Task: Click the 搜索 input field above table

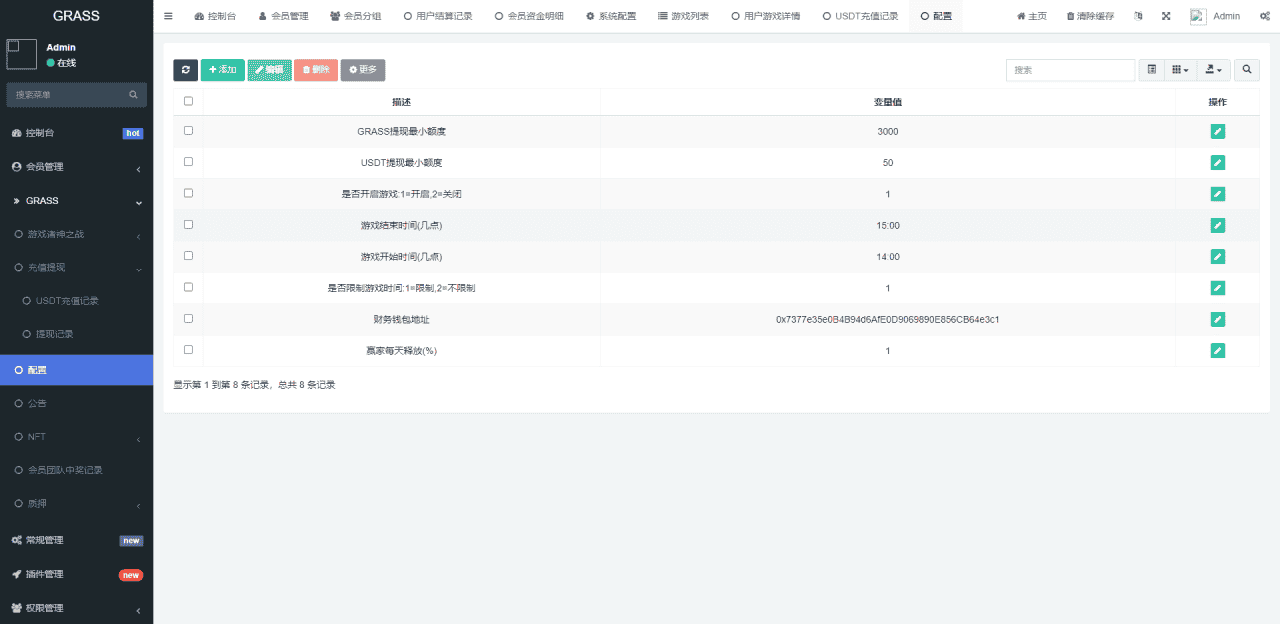Action: click(x=1070, y=70)
